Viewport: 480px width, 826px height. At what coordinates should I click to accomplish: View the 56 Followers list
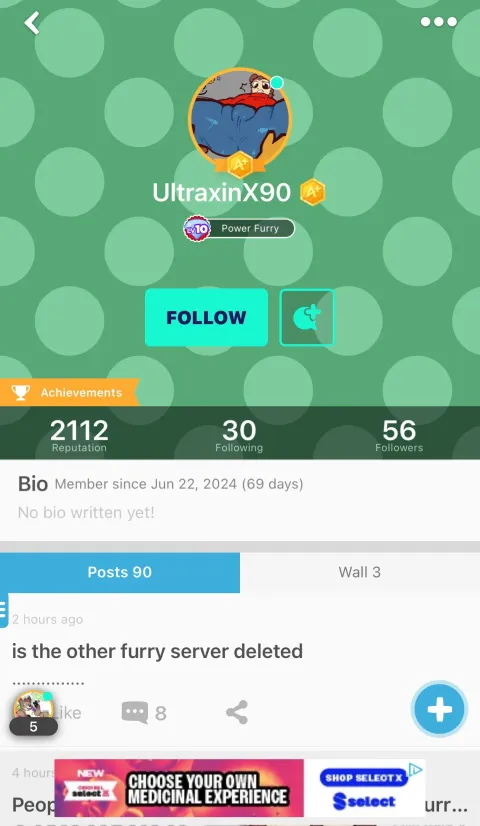click(x=399, y=435)
